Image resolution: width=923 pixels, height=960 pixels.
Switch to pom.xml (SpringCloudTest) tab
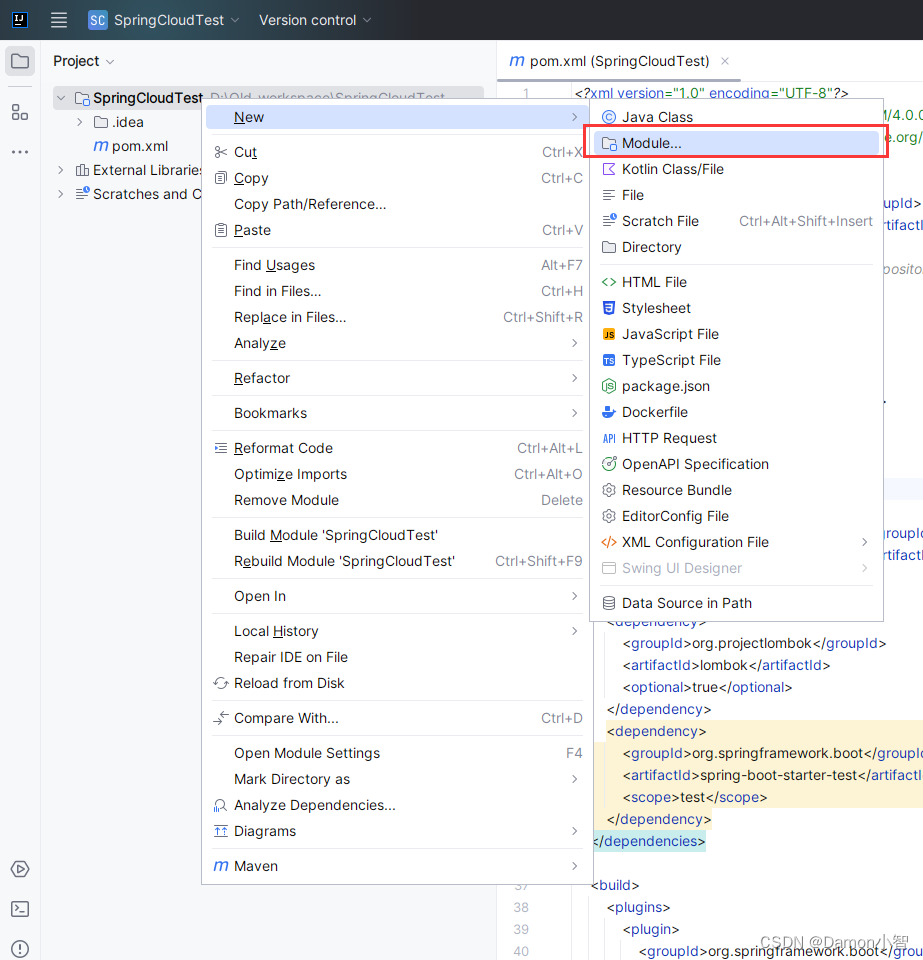point(619,61)
